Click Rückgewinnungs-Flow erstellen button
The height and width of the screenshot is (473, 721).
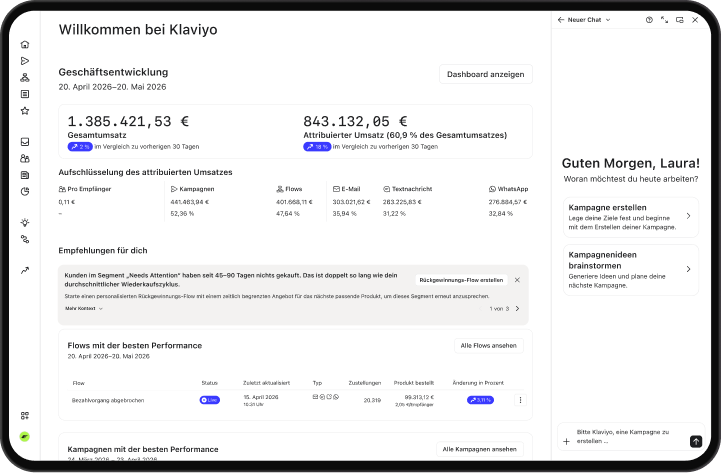point(461,280)
